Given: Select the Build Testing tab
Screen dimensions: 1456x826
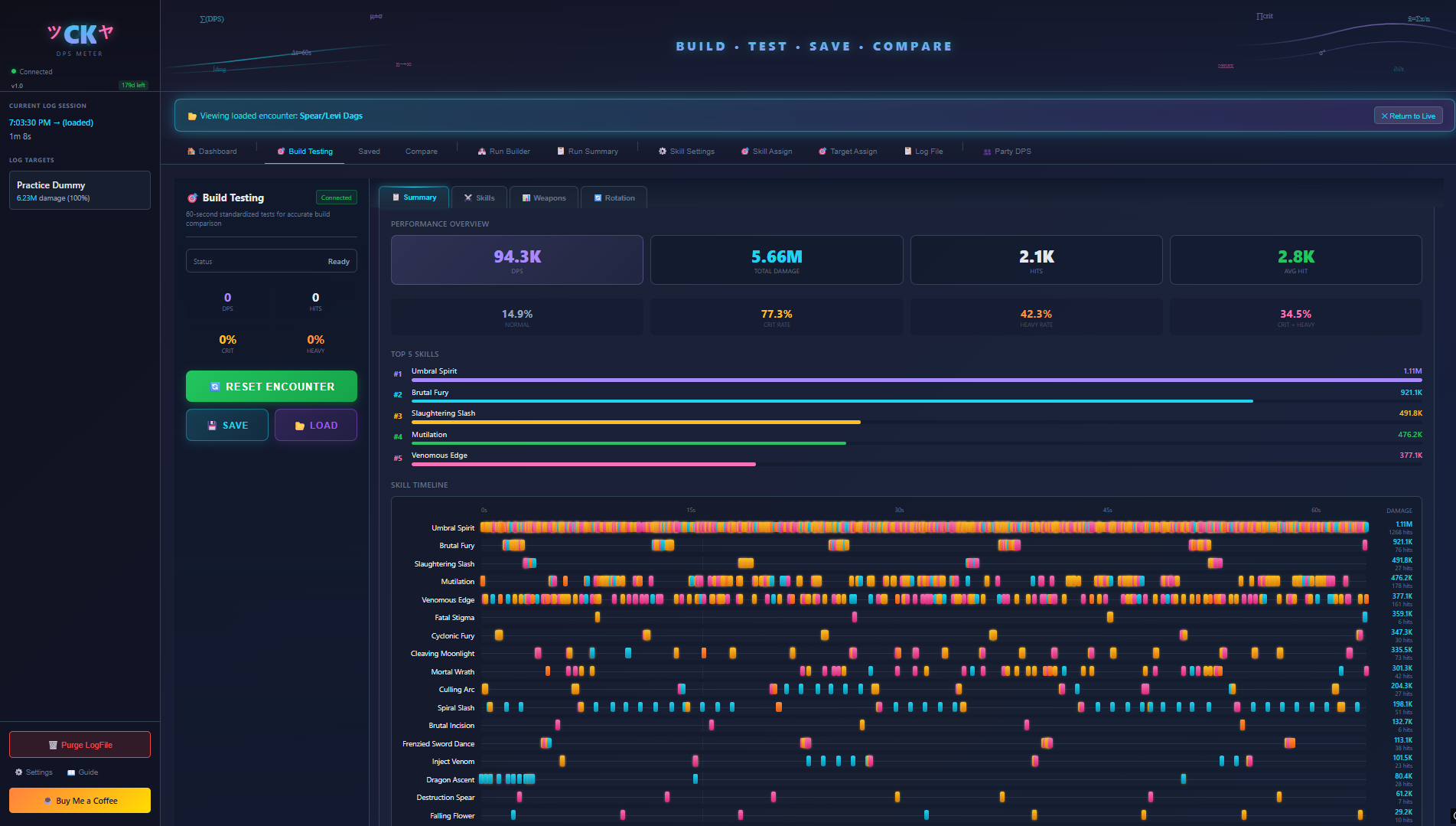Looking at the screenshot, I should (305, 152).
